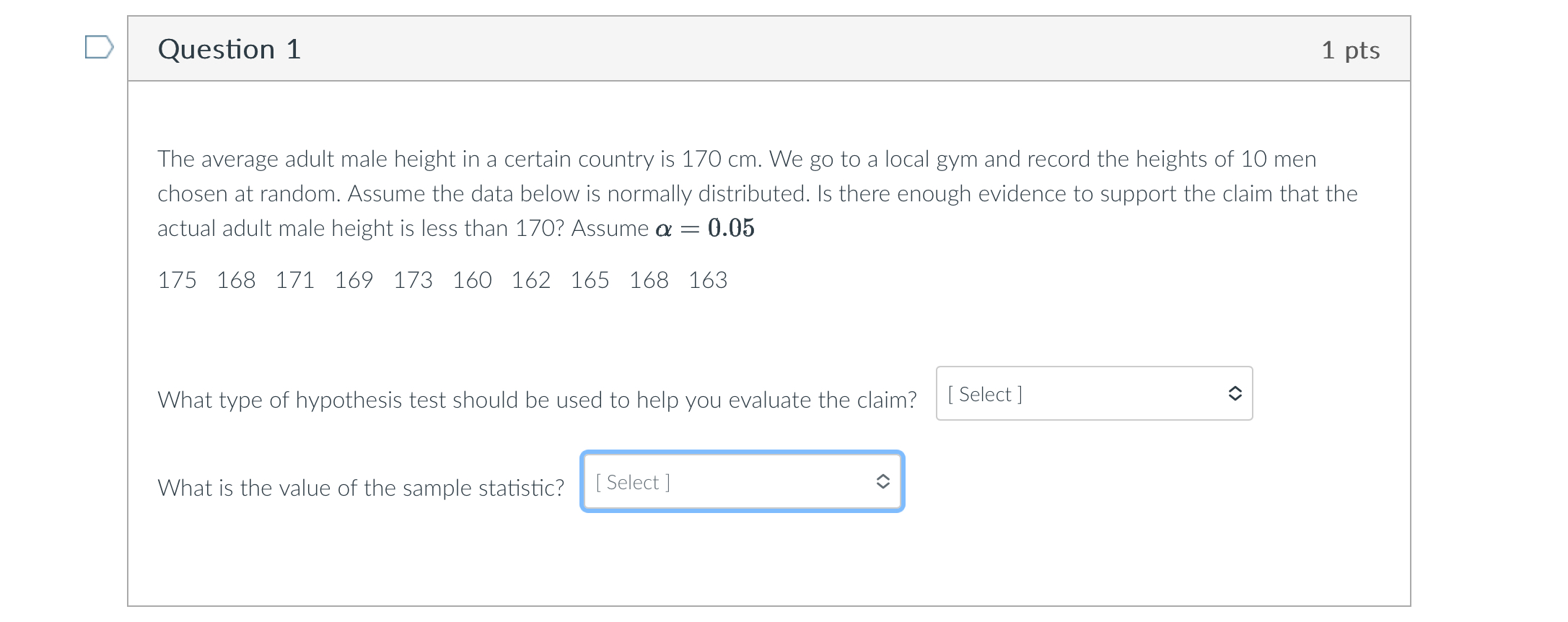Click the data value 165
The image size is (1568, 622).
590,280
